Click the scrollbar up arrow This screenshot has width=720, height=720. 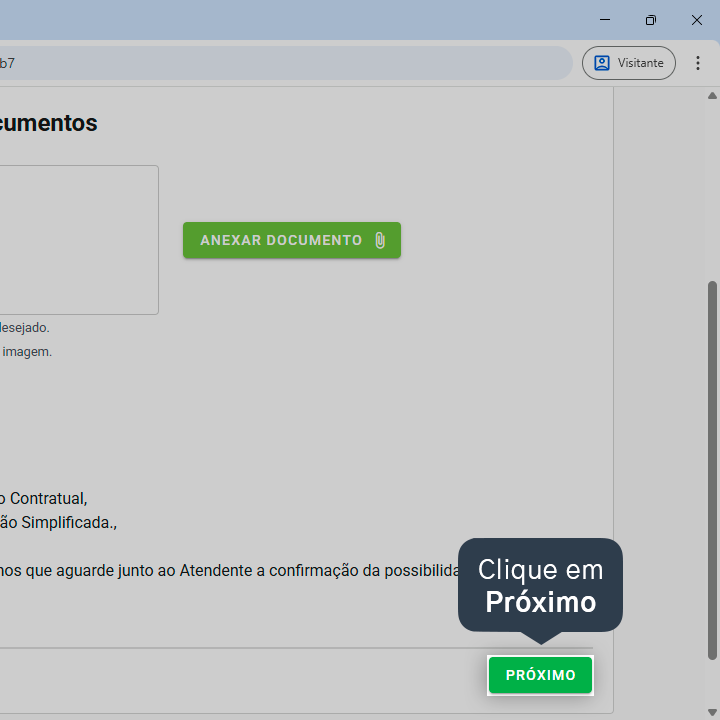(712, 96)
